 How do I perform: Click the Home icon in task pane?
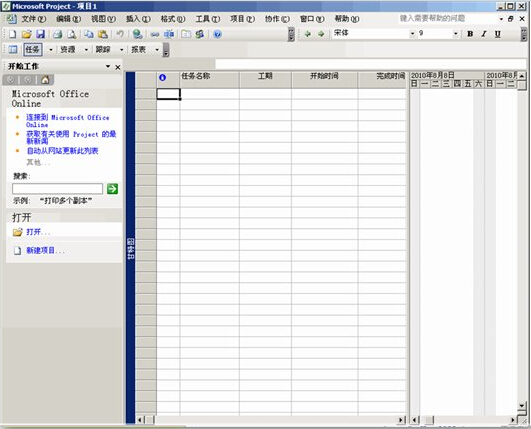click(45, 80)
